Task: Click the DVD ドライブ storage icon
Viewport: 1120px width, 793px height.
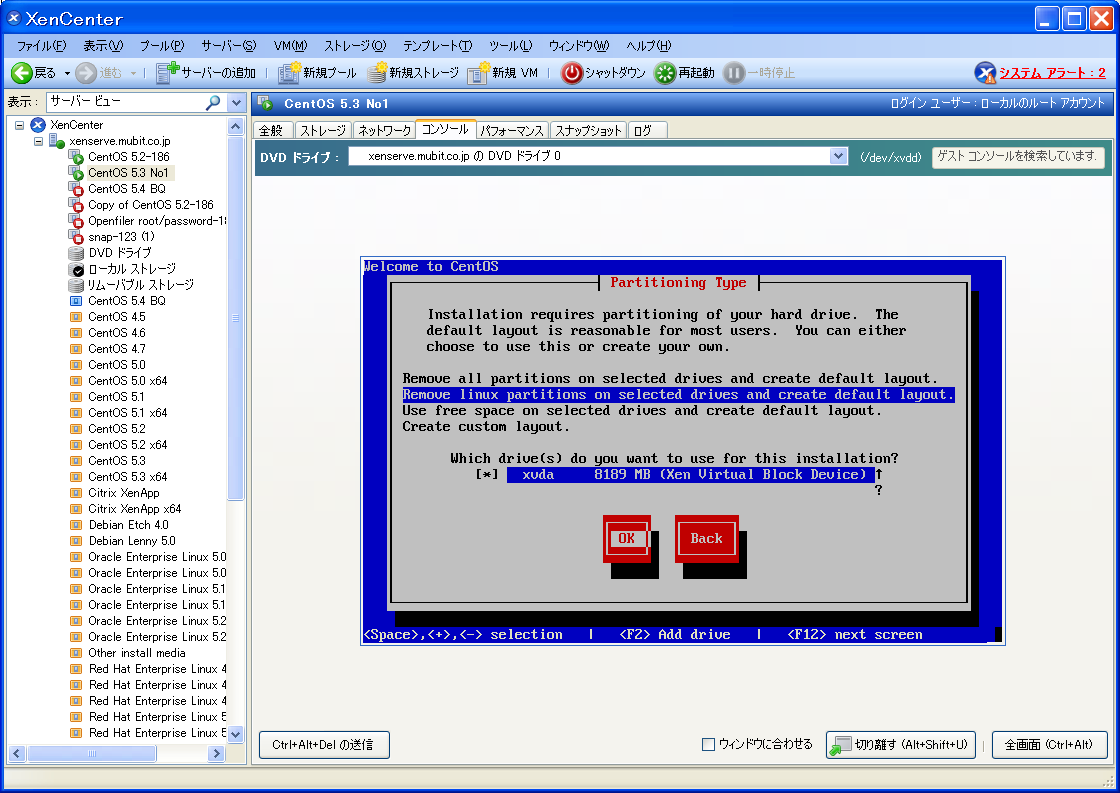Action: 76,253
